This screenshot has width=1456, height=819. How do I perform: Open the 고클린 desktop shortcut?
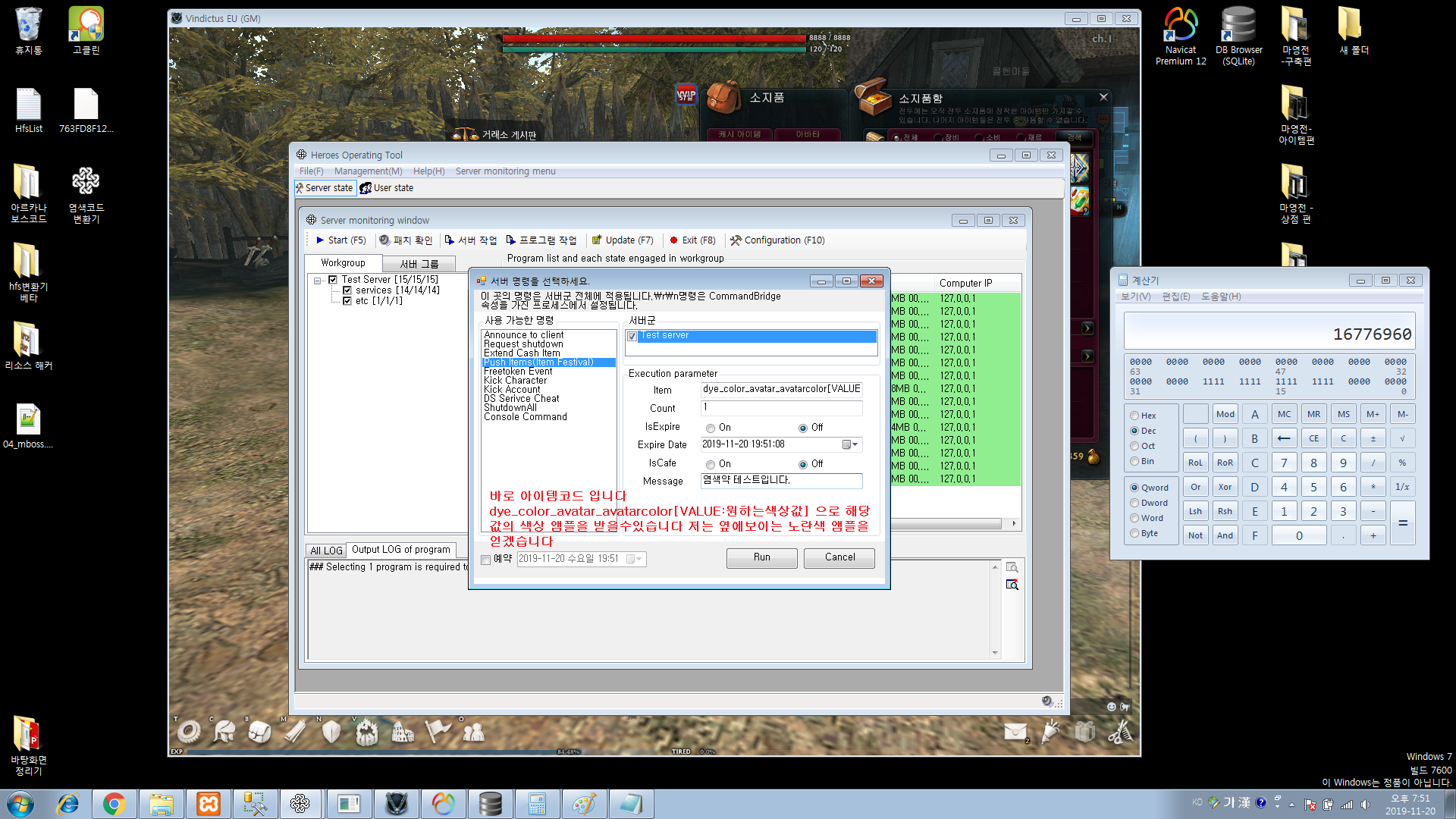86,31
